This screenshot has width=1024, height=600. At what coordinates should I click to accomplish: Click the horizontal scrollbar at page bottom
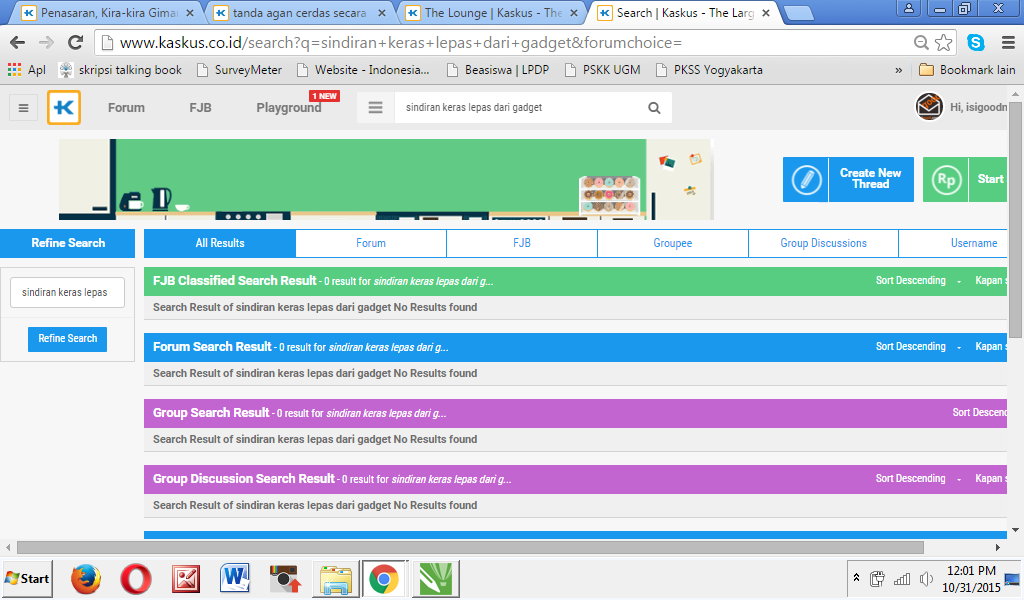click(500, 547)
